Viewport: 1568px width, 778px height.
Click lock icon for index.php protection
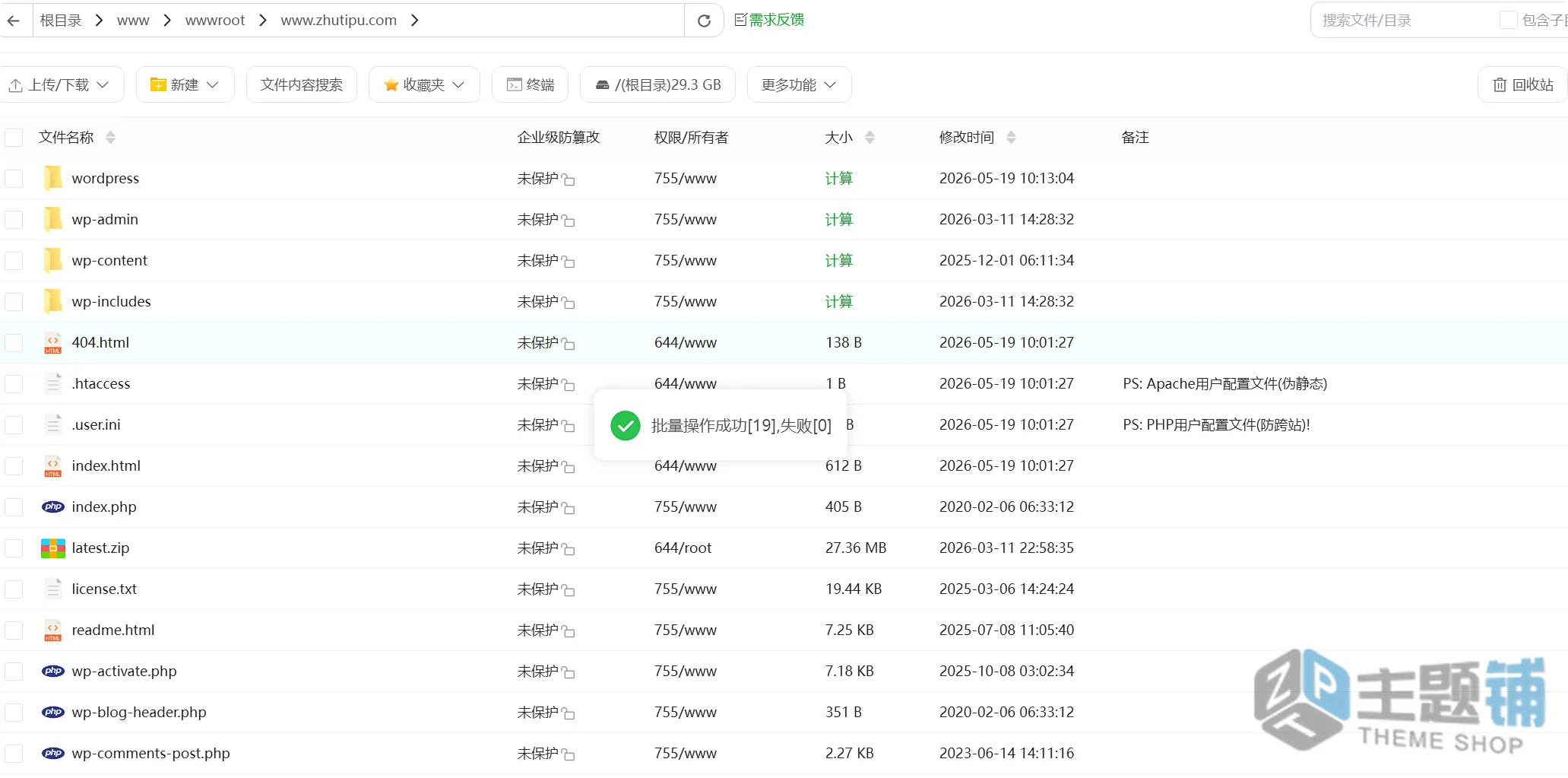(568, 508)
